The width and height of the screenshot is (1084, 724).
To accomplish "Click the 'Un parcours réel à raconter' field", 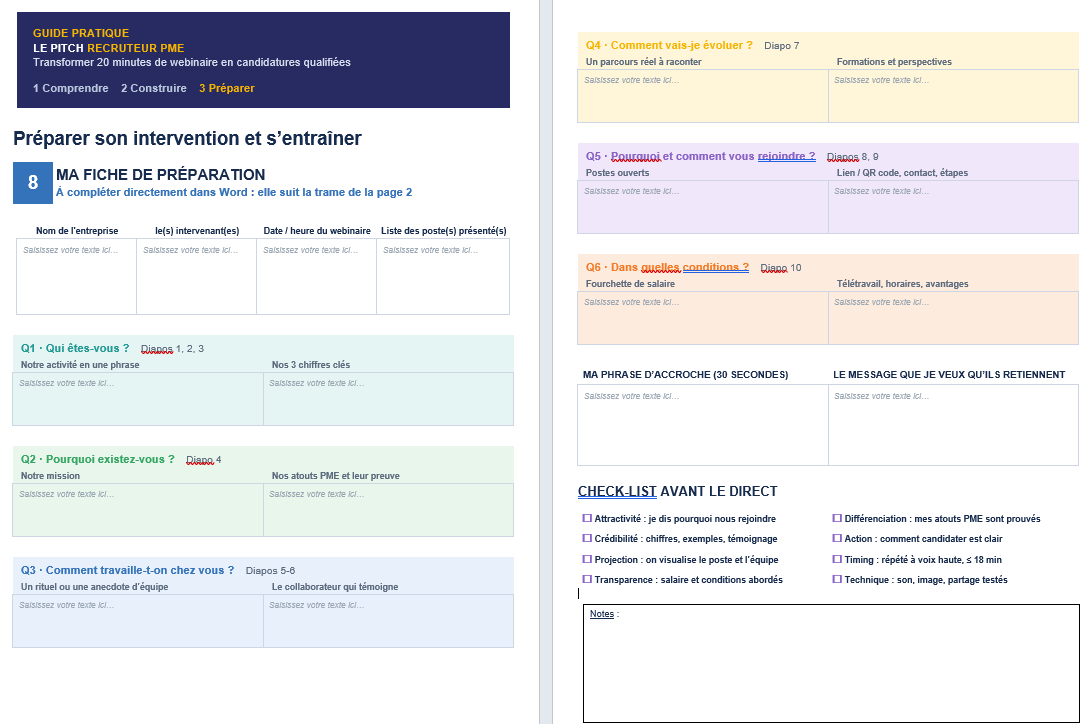I will click(703, 96).
